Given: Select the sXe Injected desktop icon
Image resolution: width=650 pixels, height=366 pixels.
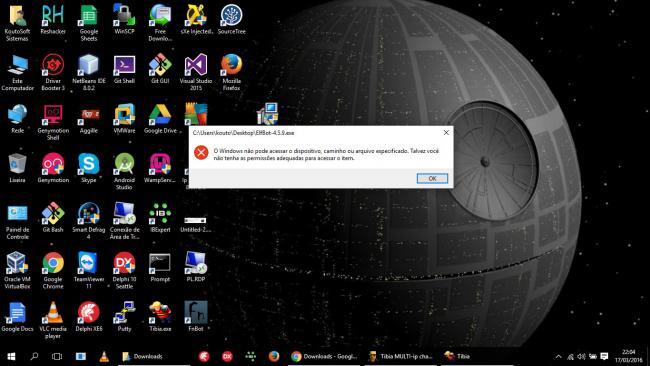Looking at the screenshot, I should point(196,19).
